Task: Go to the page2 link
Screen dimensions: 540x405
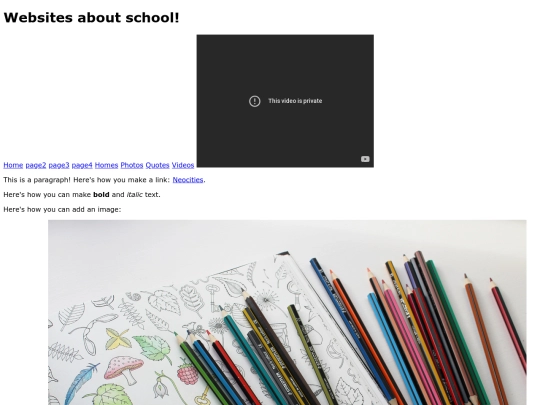Action: [x=36, y=165]
